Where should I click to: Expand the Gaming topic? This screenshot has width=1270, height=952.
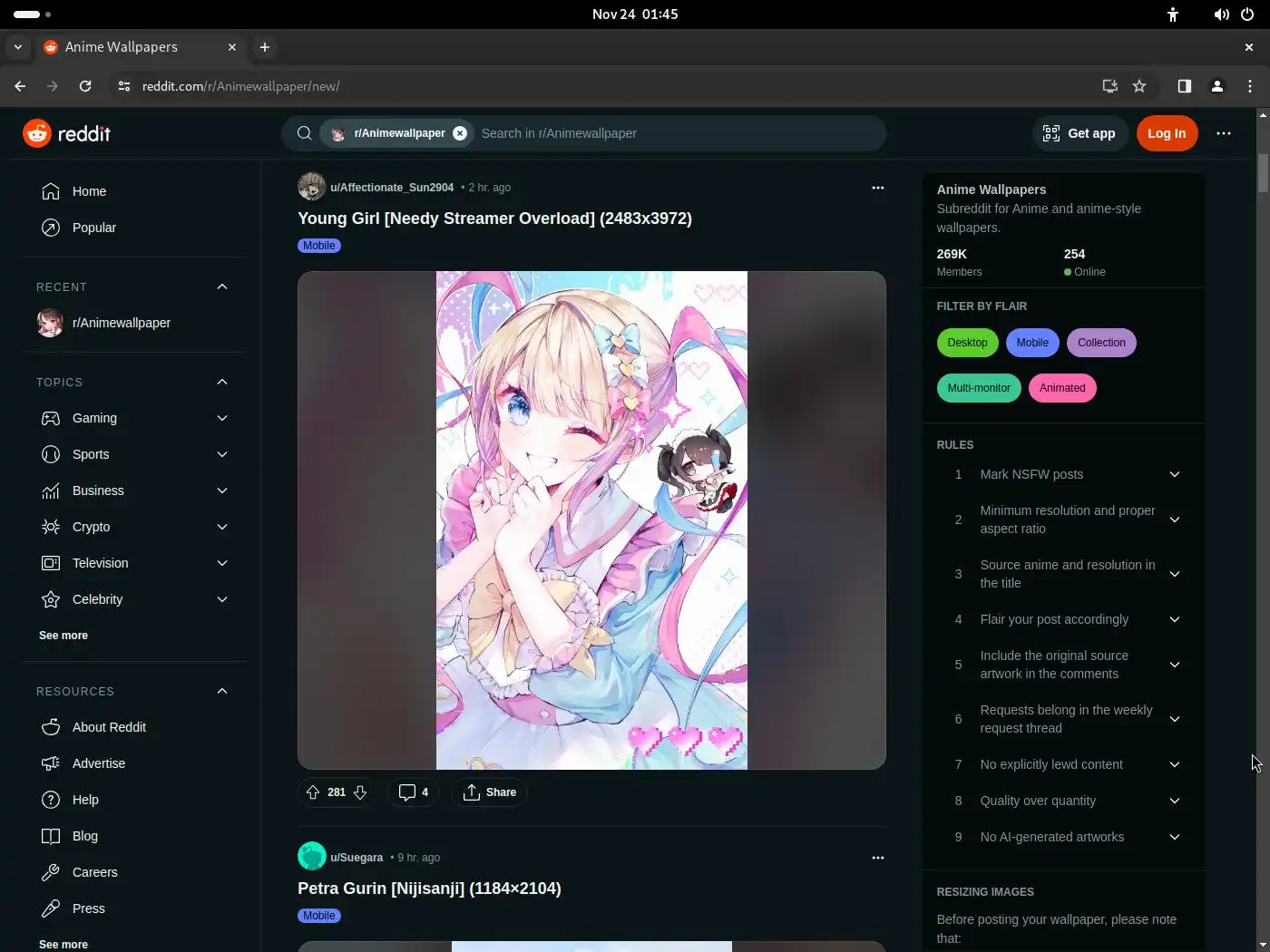coord(222,418)
